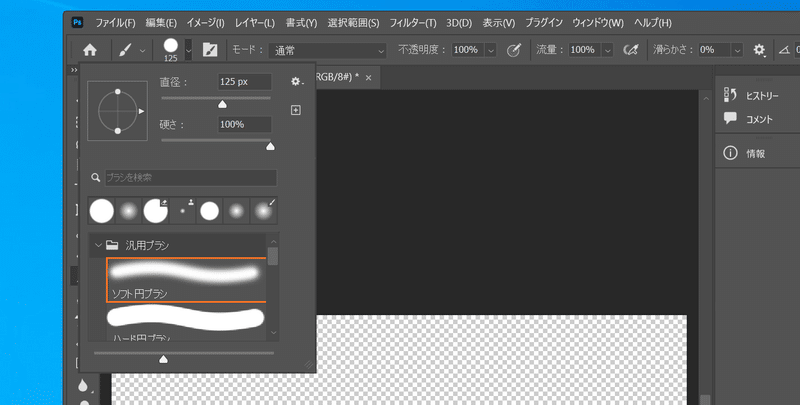
Task: Click the History panel icon
Action: pyautogui.click(x=730, y=95)
